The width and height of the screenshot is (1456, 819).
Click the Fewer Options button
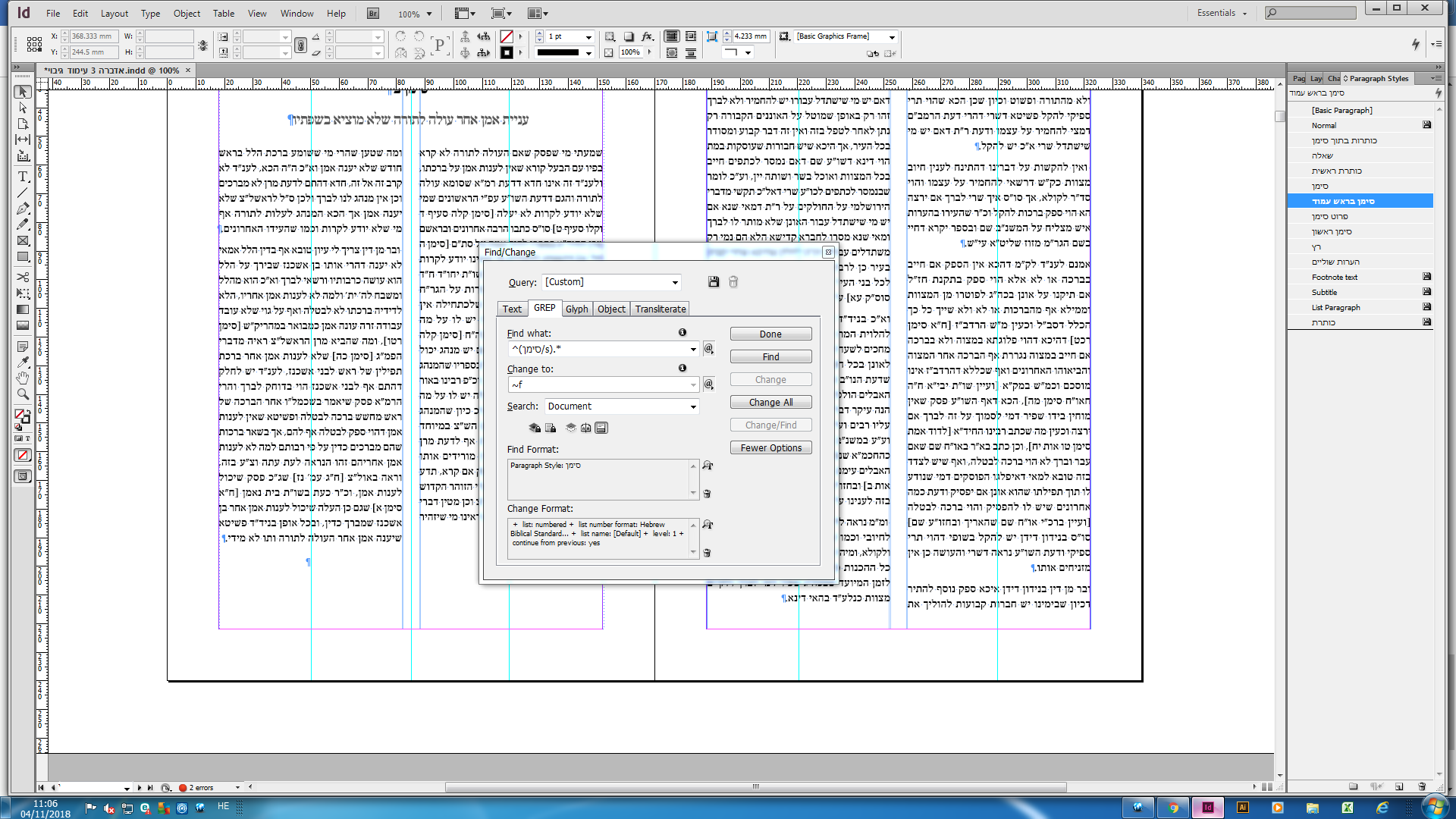770,448
